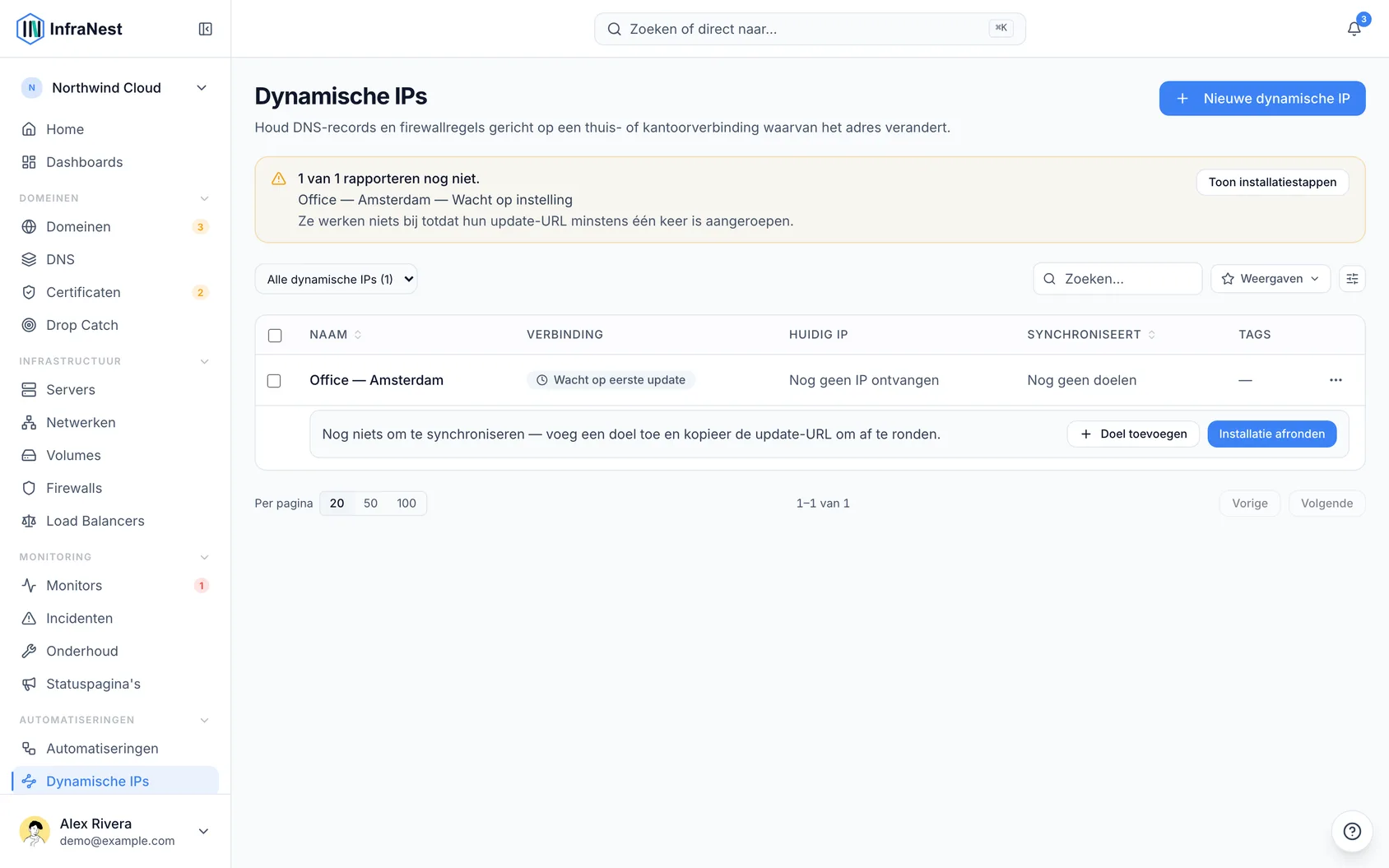Tick the Office — Amsterdam row checkbox
1389x868 pixels.
[274, 380]
